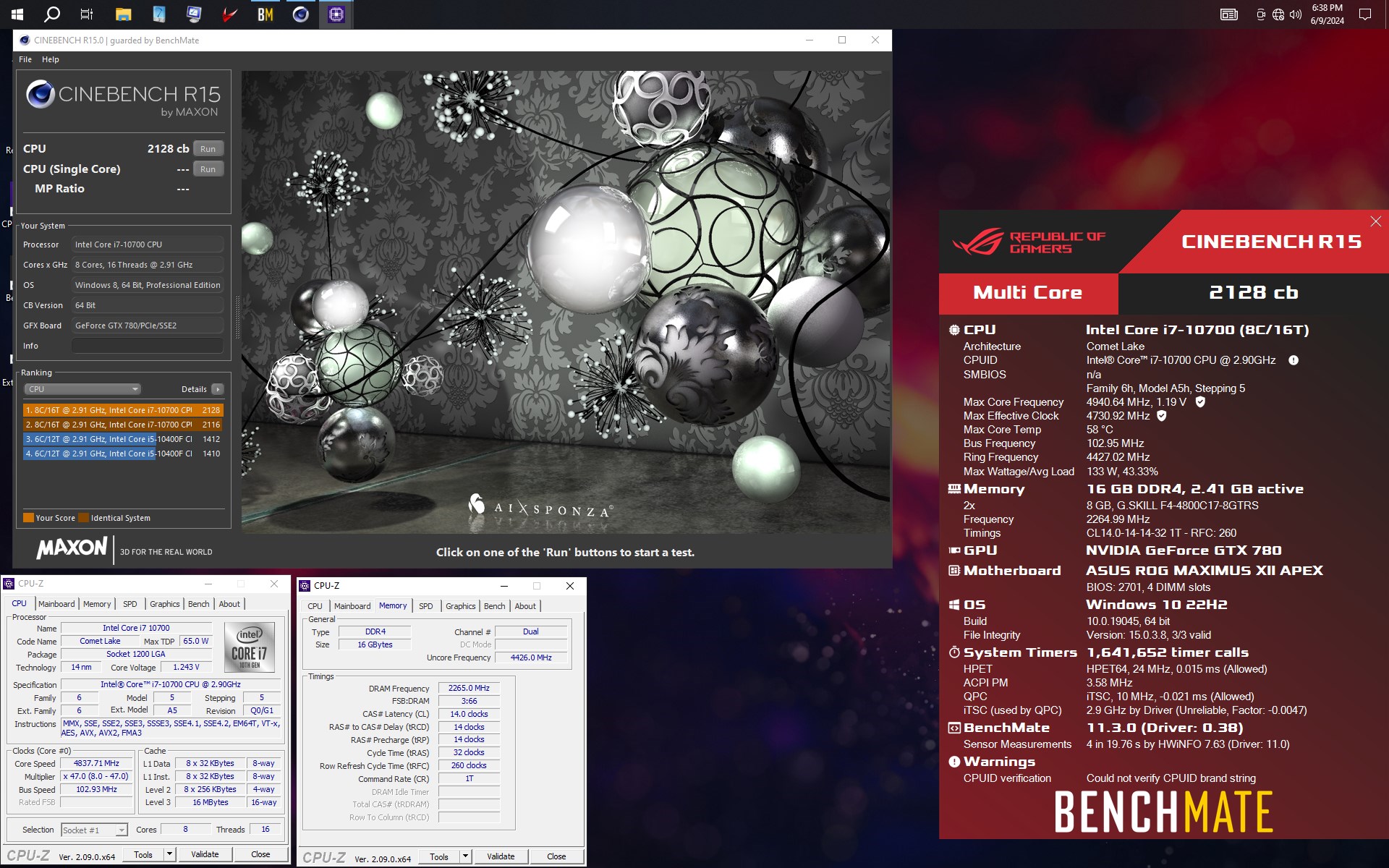Open the Socket #1 selection dropdown

95,830
